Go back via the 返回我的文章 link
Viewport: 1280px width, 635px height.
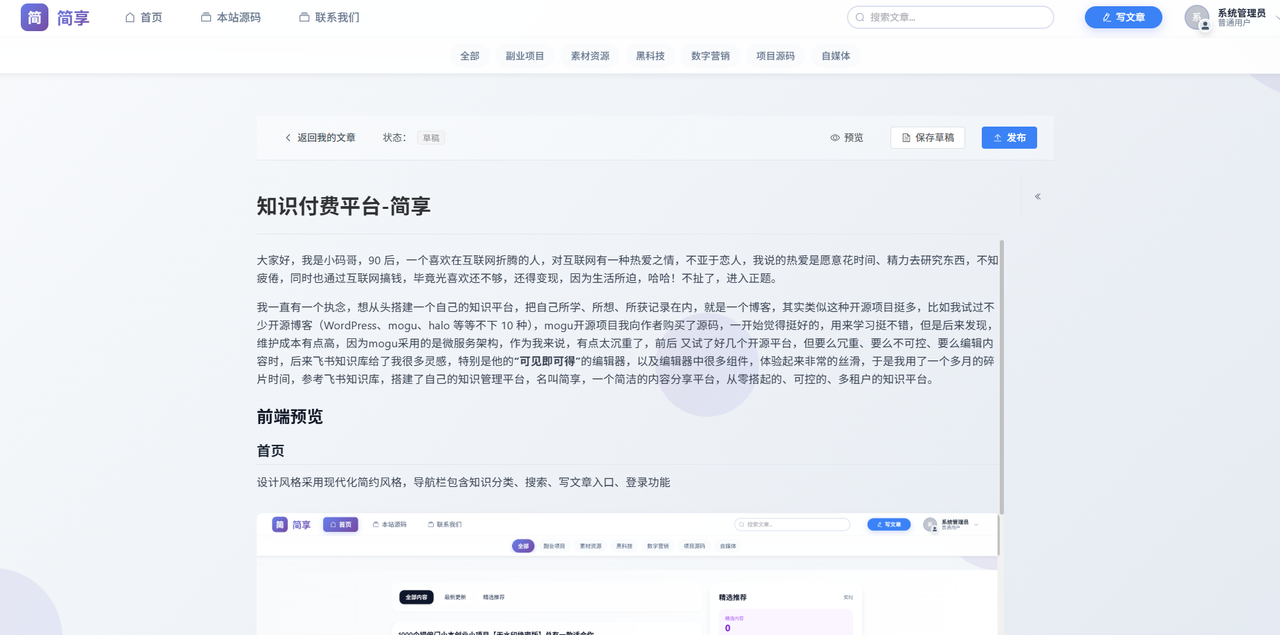tap(325, 137)
